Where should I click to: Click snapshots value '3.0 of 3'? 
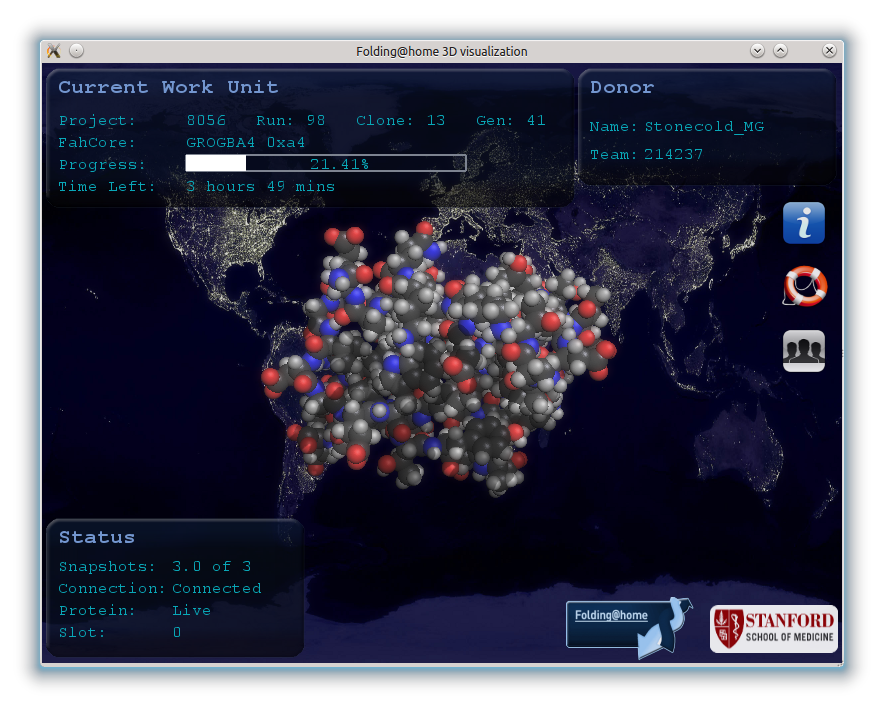[x=211, y=567]
